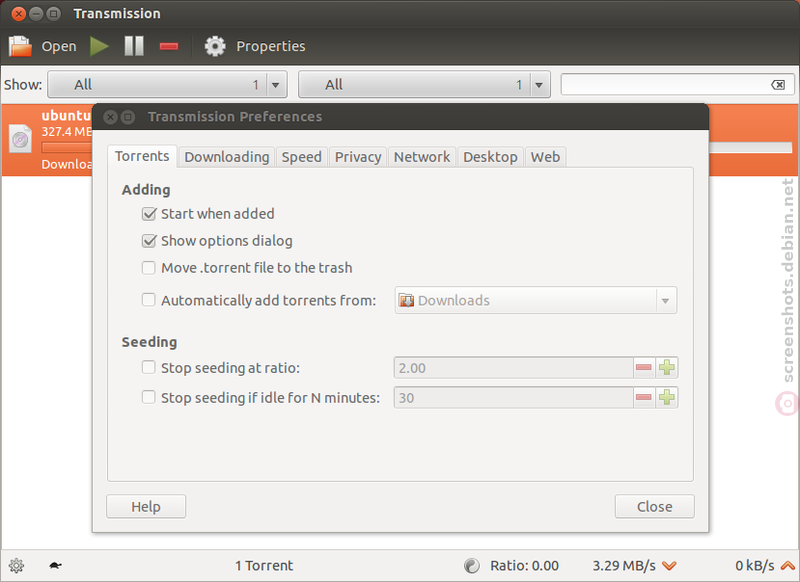The image size is (800, 582).
Task: Select the Desktop tab
Action: pyautogui.click(x=490, y=157)
